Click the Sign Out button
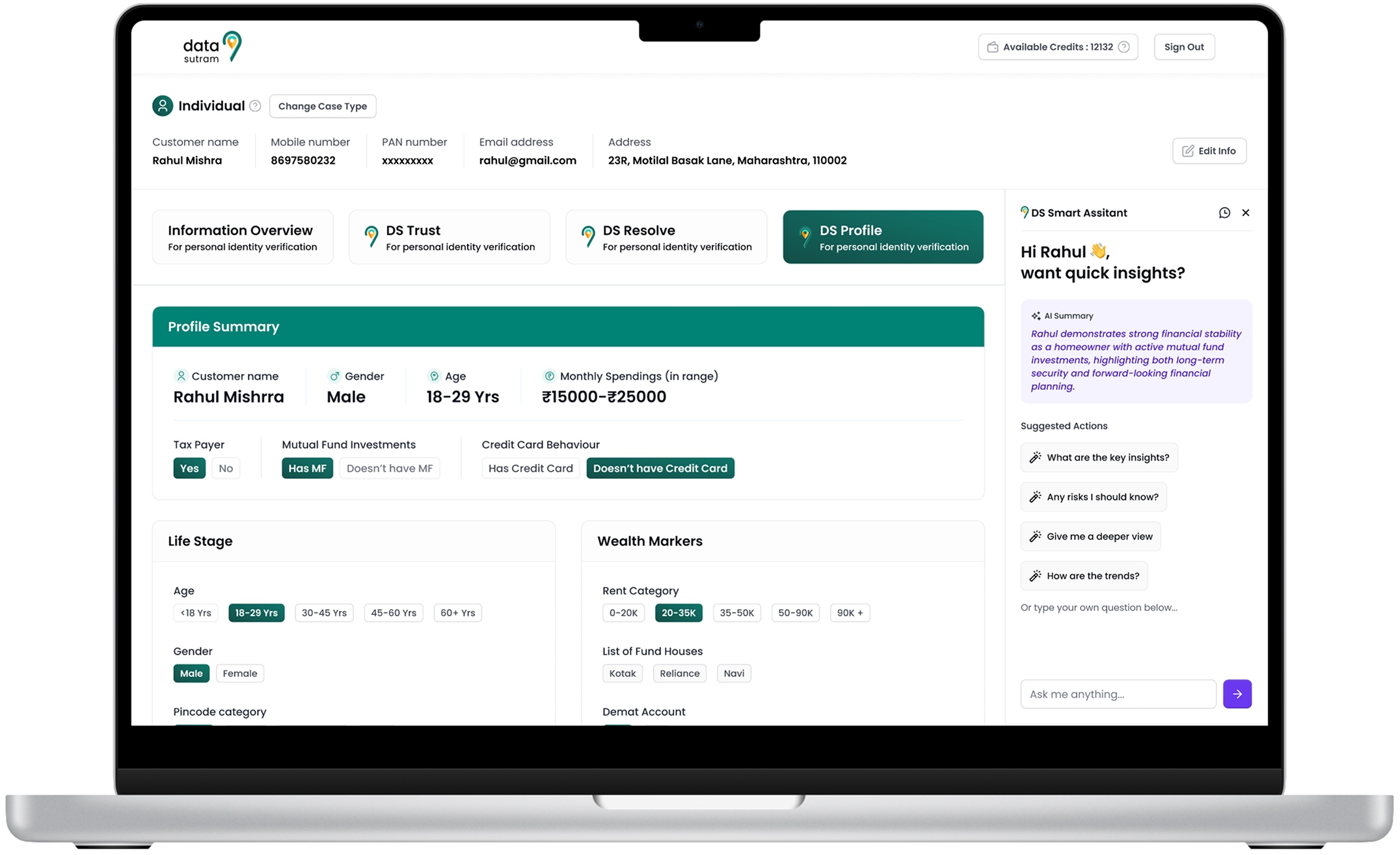Image resolution: width=1400 pixels, height=855 pixels. [x=1183, y=47]
